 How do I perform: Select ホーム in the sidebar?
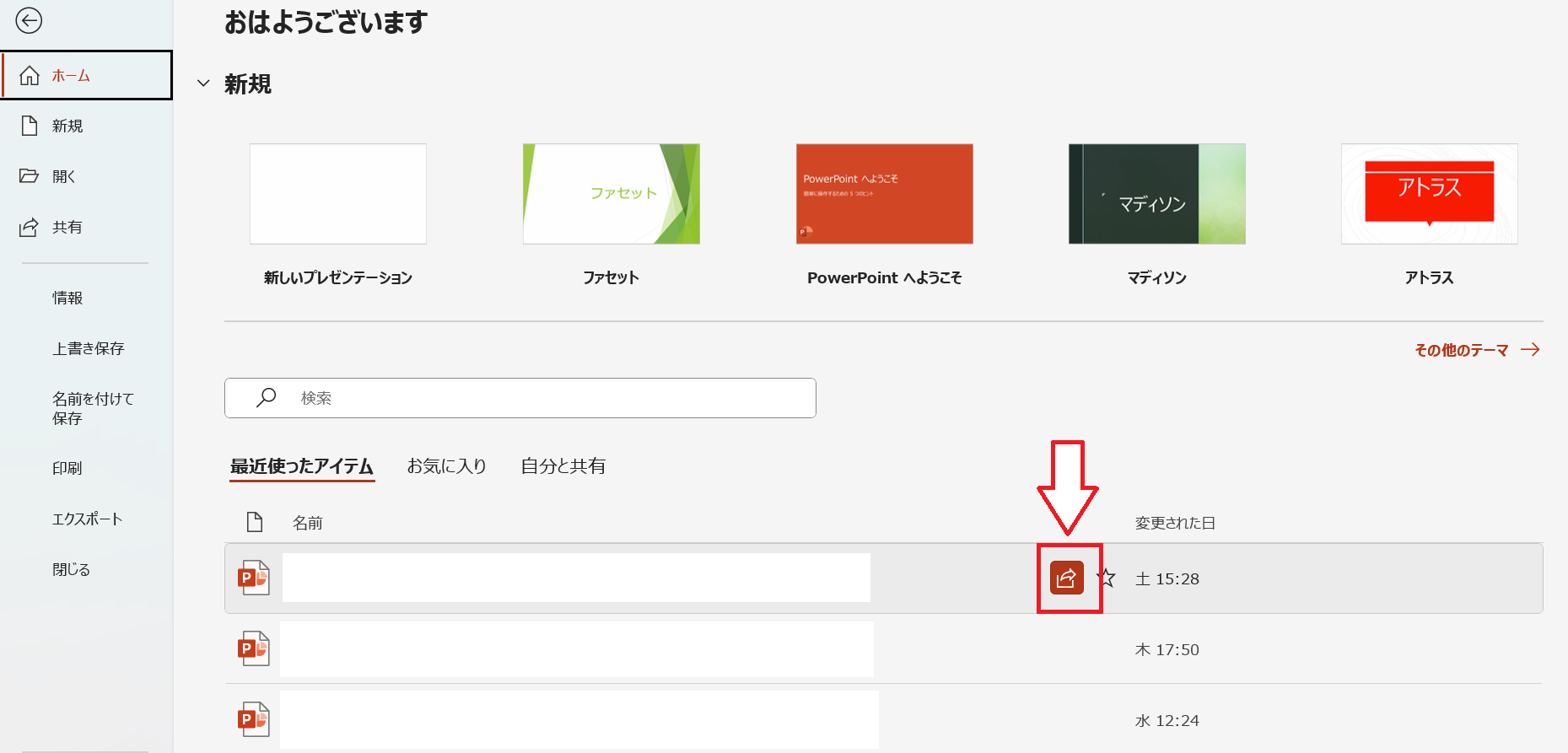click(x=71, y=76)
